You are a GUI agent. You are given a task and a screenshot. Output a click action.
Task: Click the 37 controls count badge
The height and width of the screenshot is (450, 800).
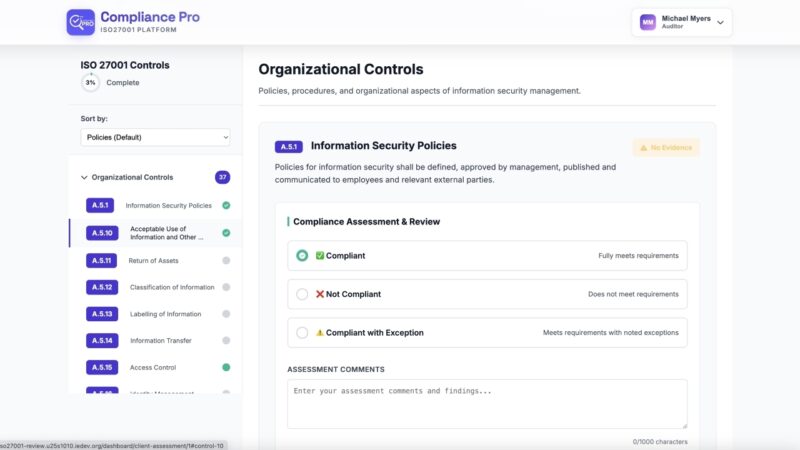[x=222, y=178]
